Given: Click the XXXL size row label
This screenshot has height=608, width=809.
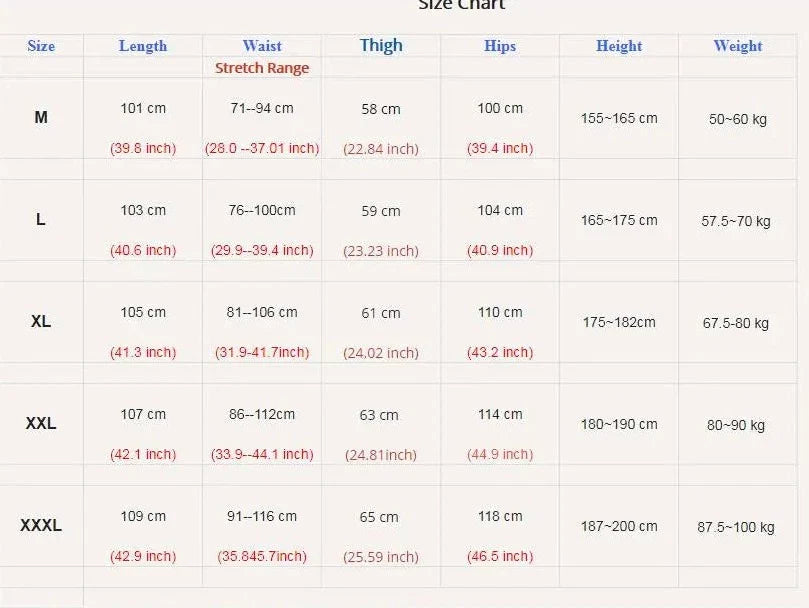Looking at the screenshot, I should point(41,525).
